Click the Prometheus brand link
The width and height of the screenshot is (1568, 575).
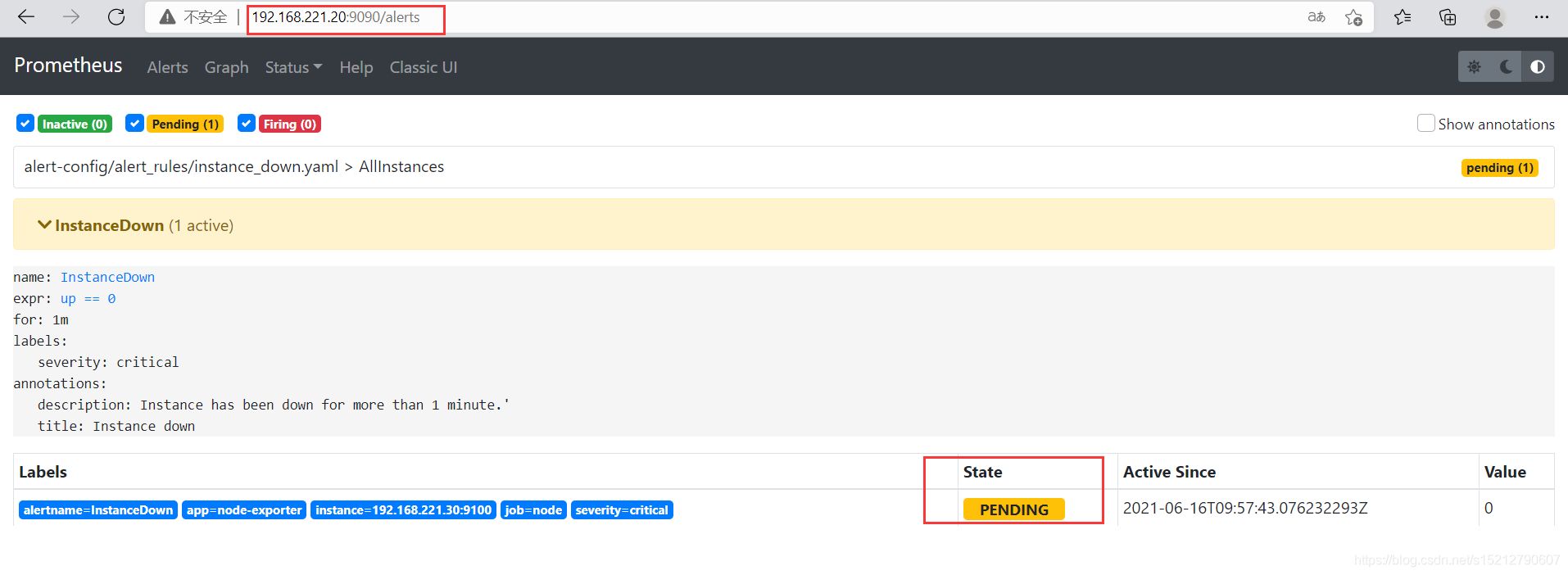coord(68,66)
